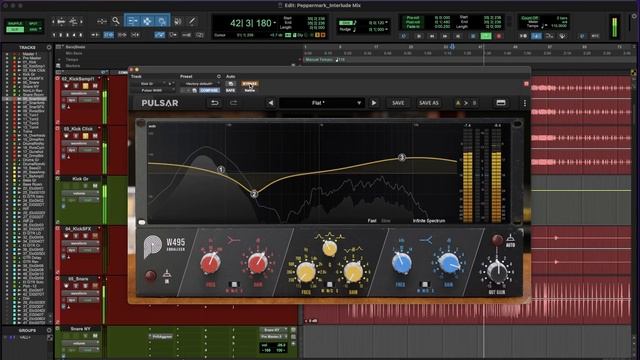The width and height of the screenshot is (640, 360).
Task: Click the OUT GAIN knob
Action: pyautogui.click(x=497, y=272)
